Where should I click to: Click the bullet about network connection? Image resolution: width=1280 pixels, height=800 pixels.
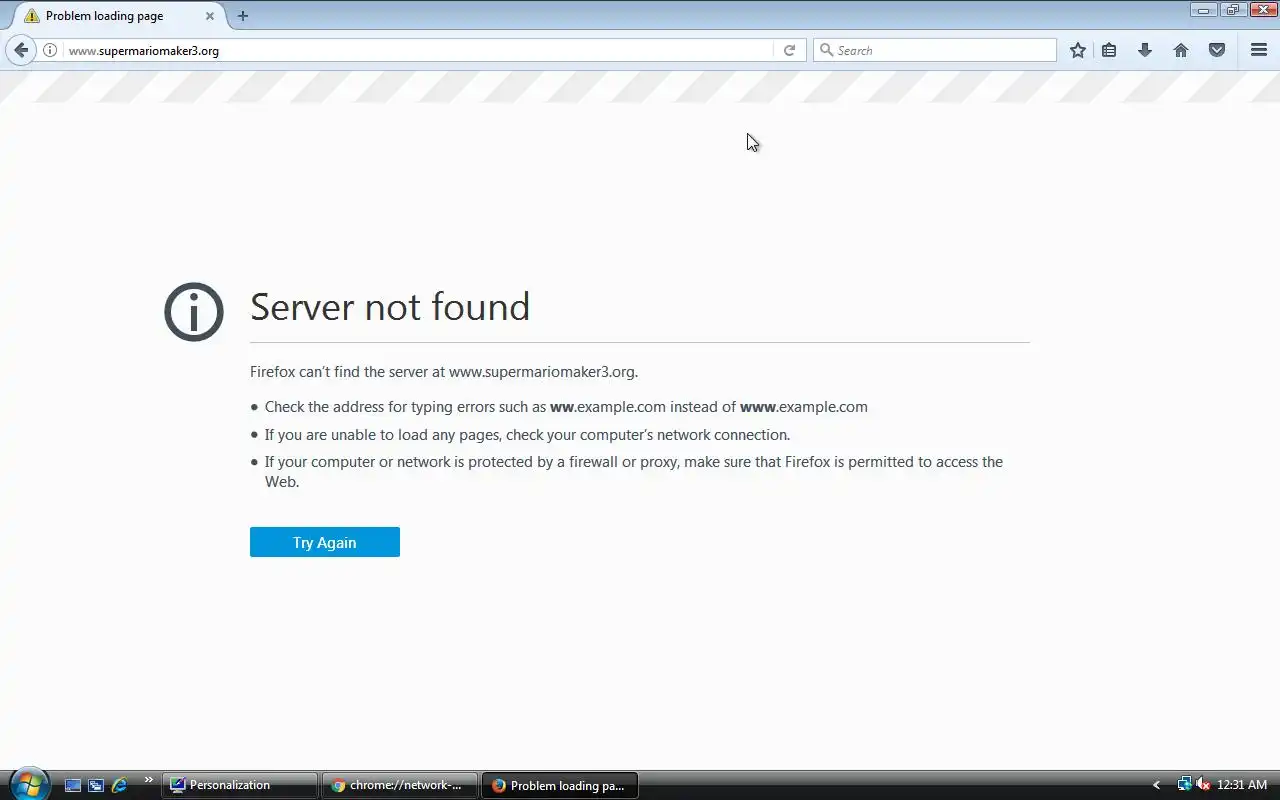(x=527, y=435)
